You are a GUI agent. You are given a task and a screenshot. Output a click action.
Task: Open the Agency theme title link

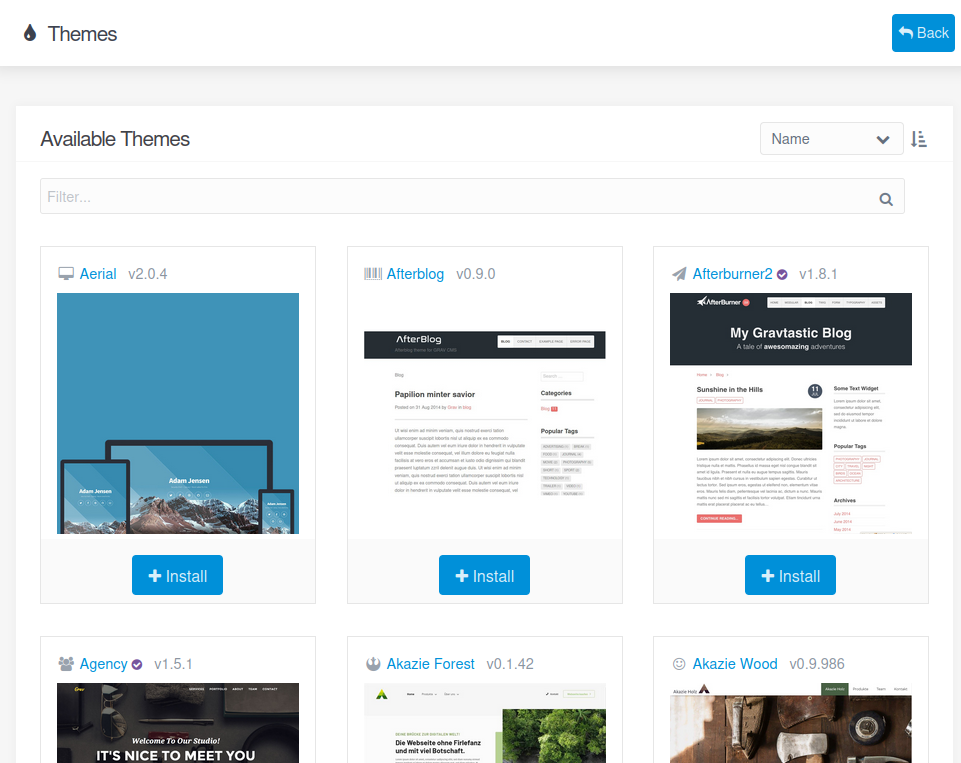103,664
